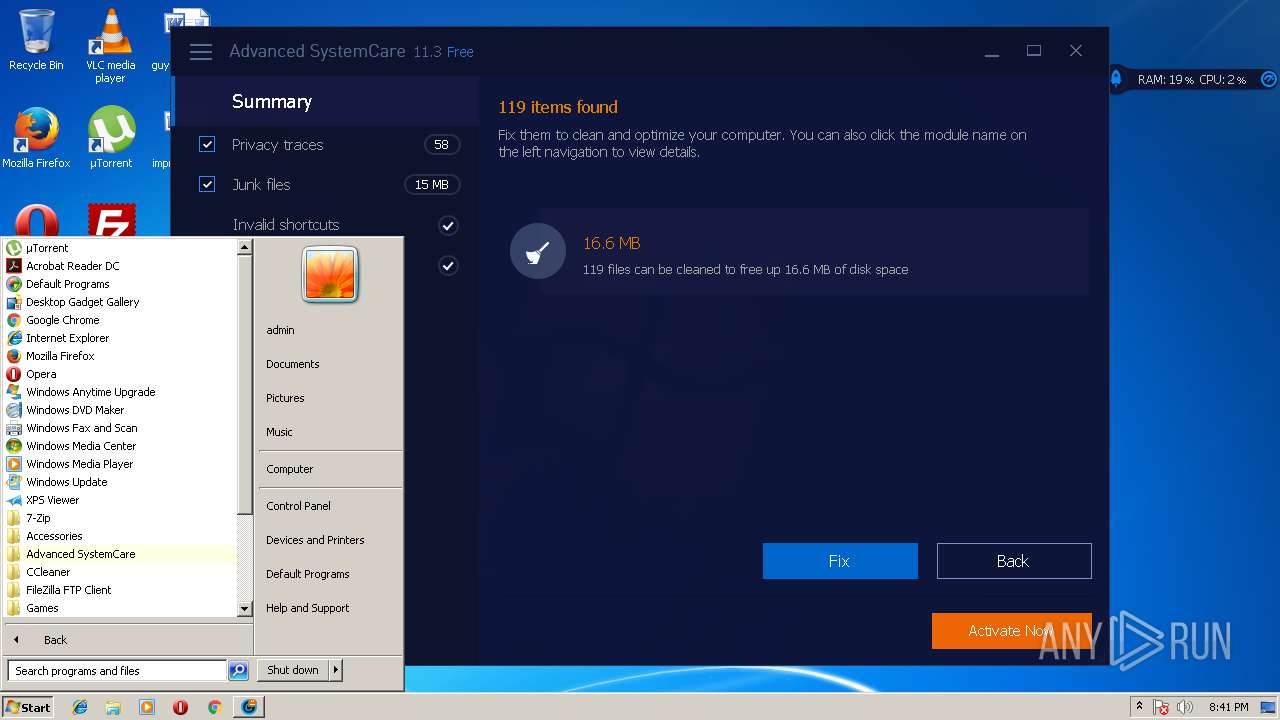Open Windows Media Player taskbar icon
Screen dimensions: 1280x720
(147, 707)
